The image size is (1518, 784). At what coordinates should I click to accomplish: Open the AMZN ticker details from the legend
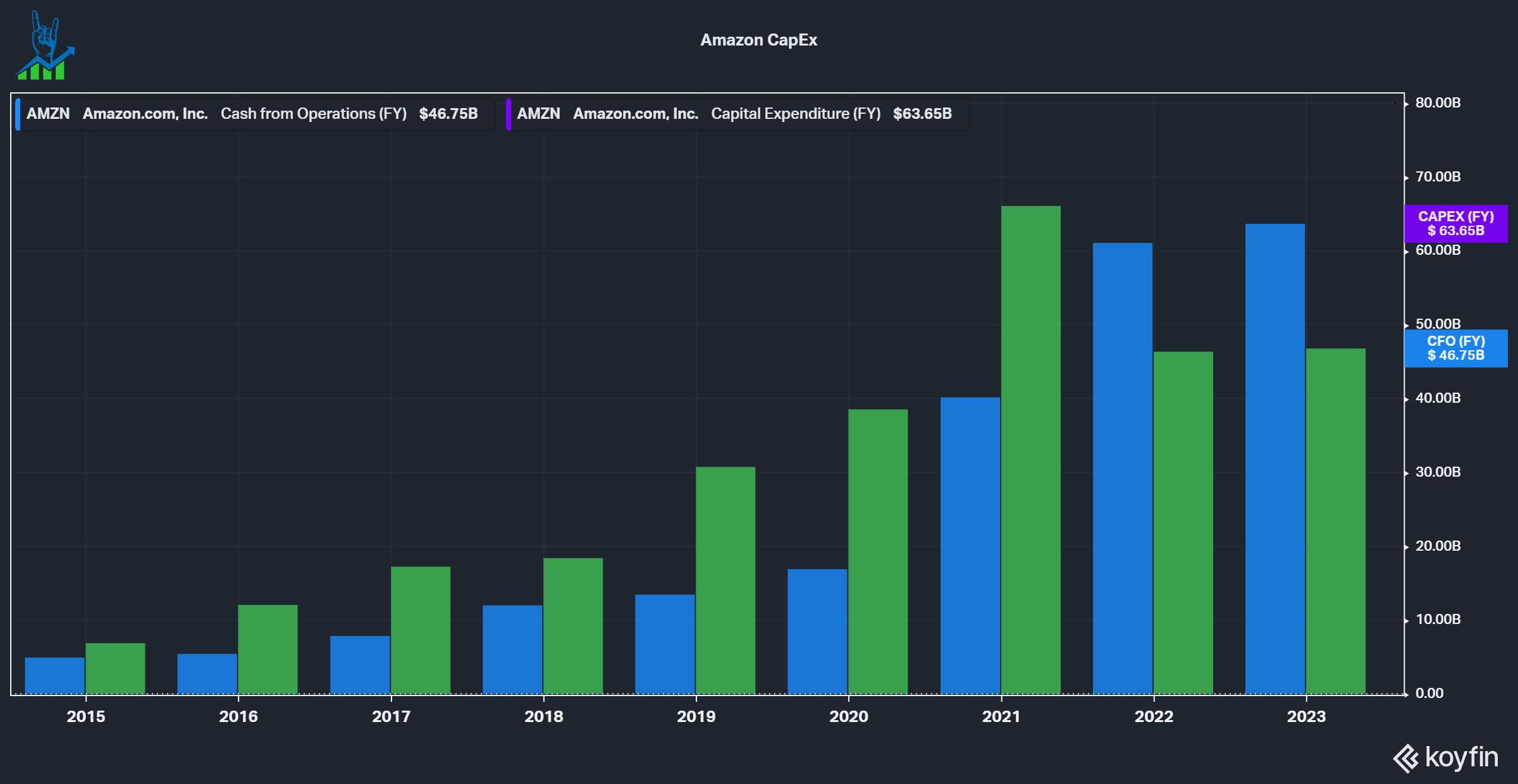pyautogui.click(x=48, y=114)
